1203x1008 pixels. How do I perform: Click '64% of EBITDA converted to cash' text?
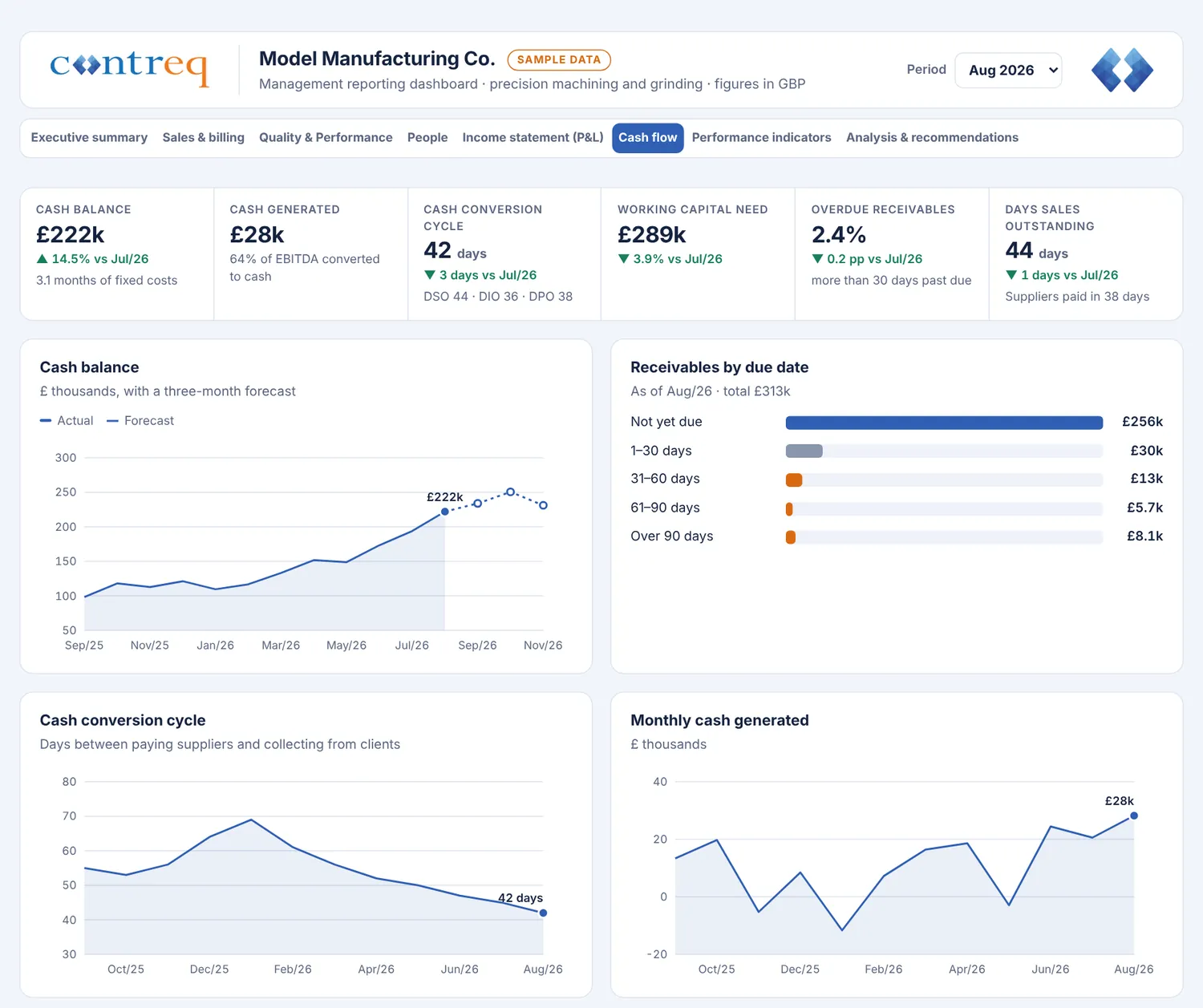pos(305,268)
